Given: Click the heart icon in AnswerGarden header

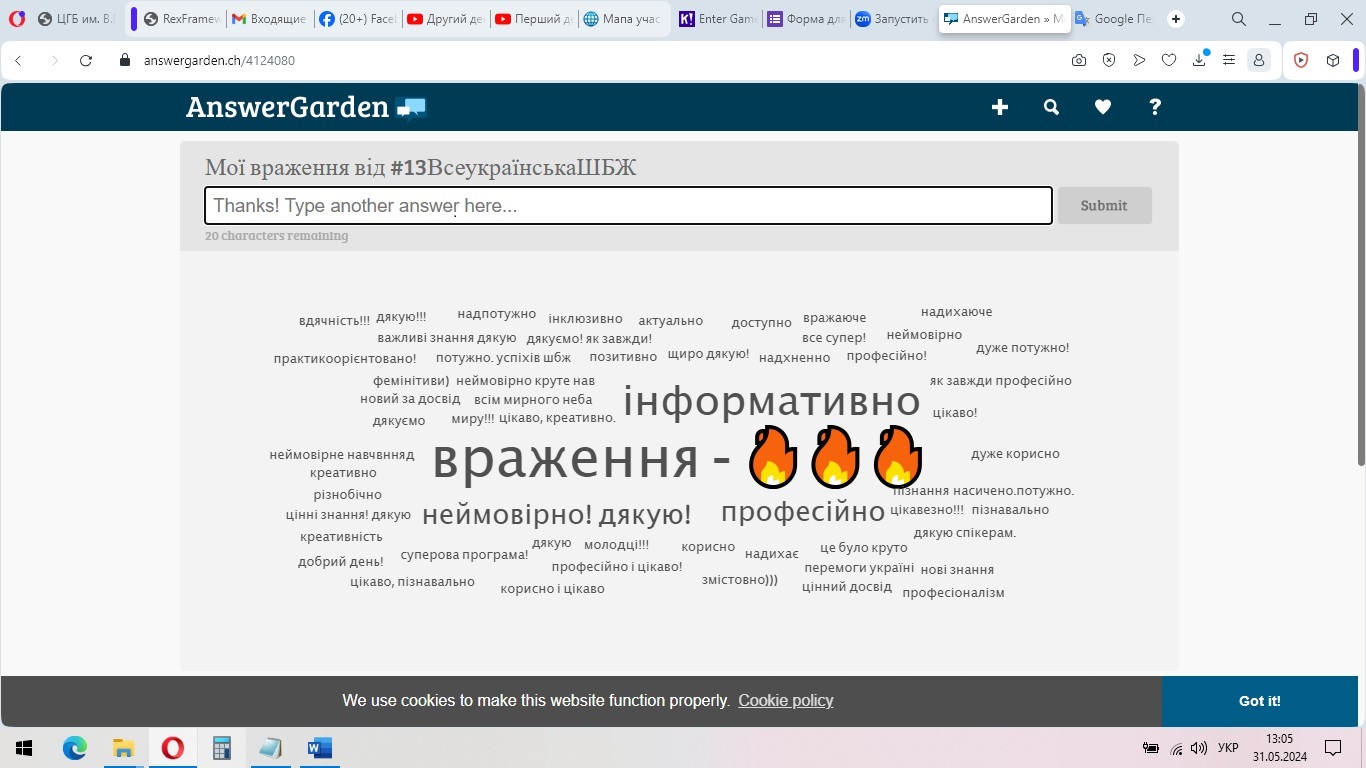Looking at the screenshot, I should [x=1103, y=107].
